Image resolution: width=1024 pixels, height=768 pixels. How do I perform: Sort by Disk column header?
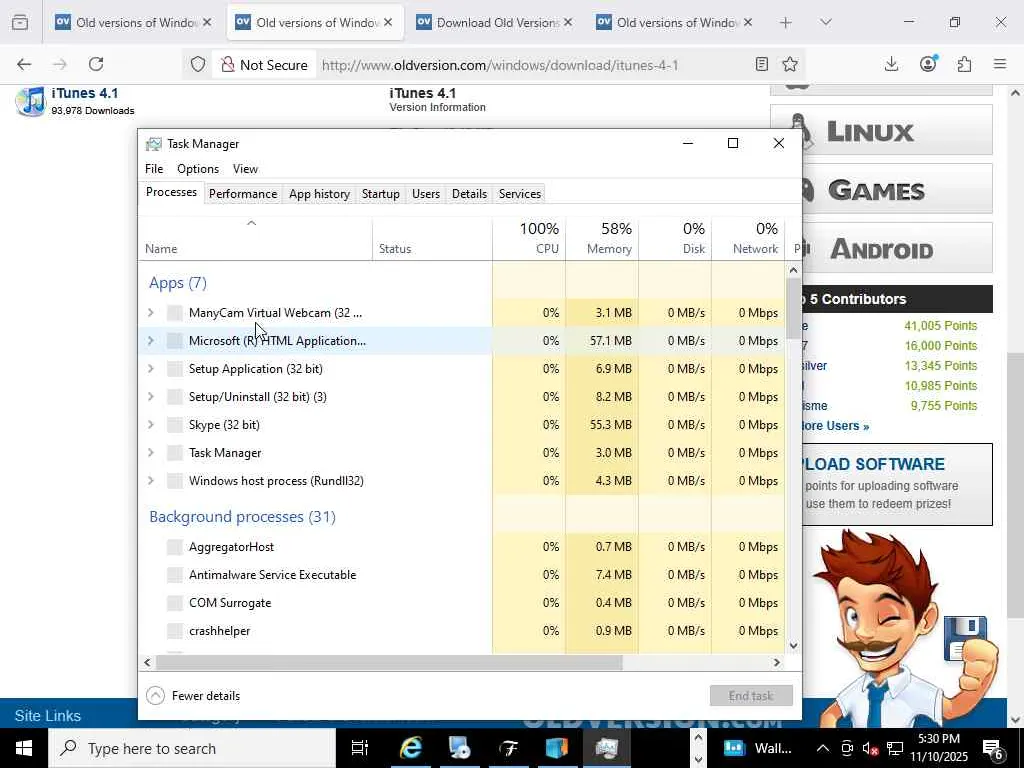[x=675, y=238]
